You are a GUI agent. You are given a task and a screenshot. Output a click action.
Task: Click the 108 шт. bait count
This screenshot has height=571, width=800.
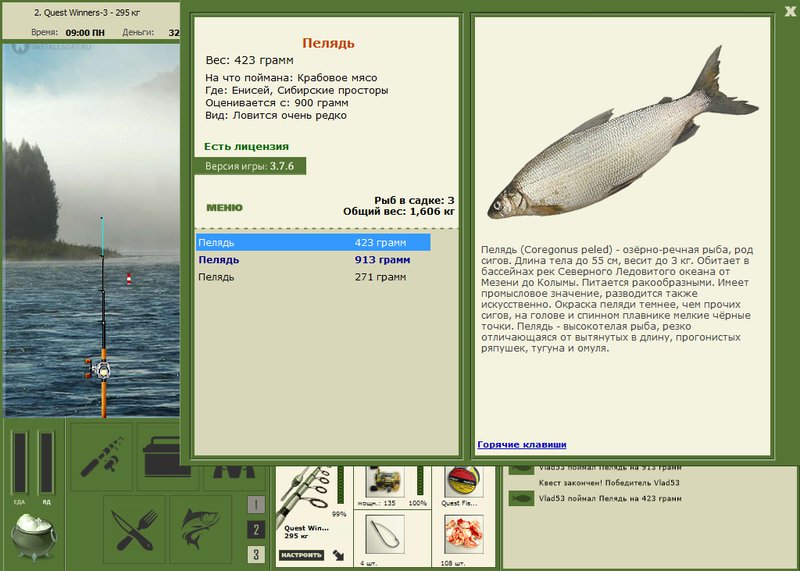pyautogui.click(x=453, y=563)
